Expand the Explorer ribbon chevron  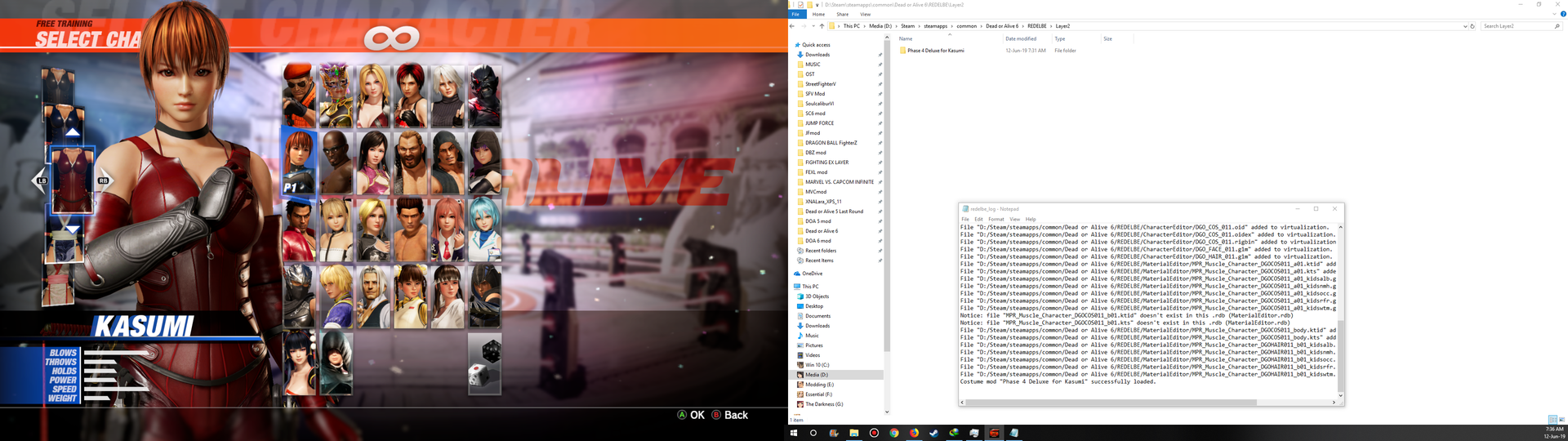[1554, 14]
